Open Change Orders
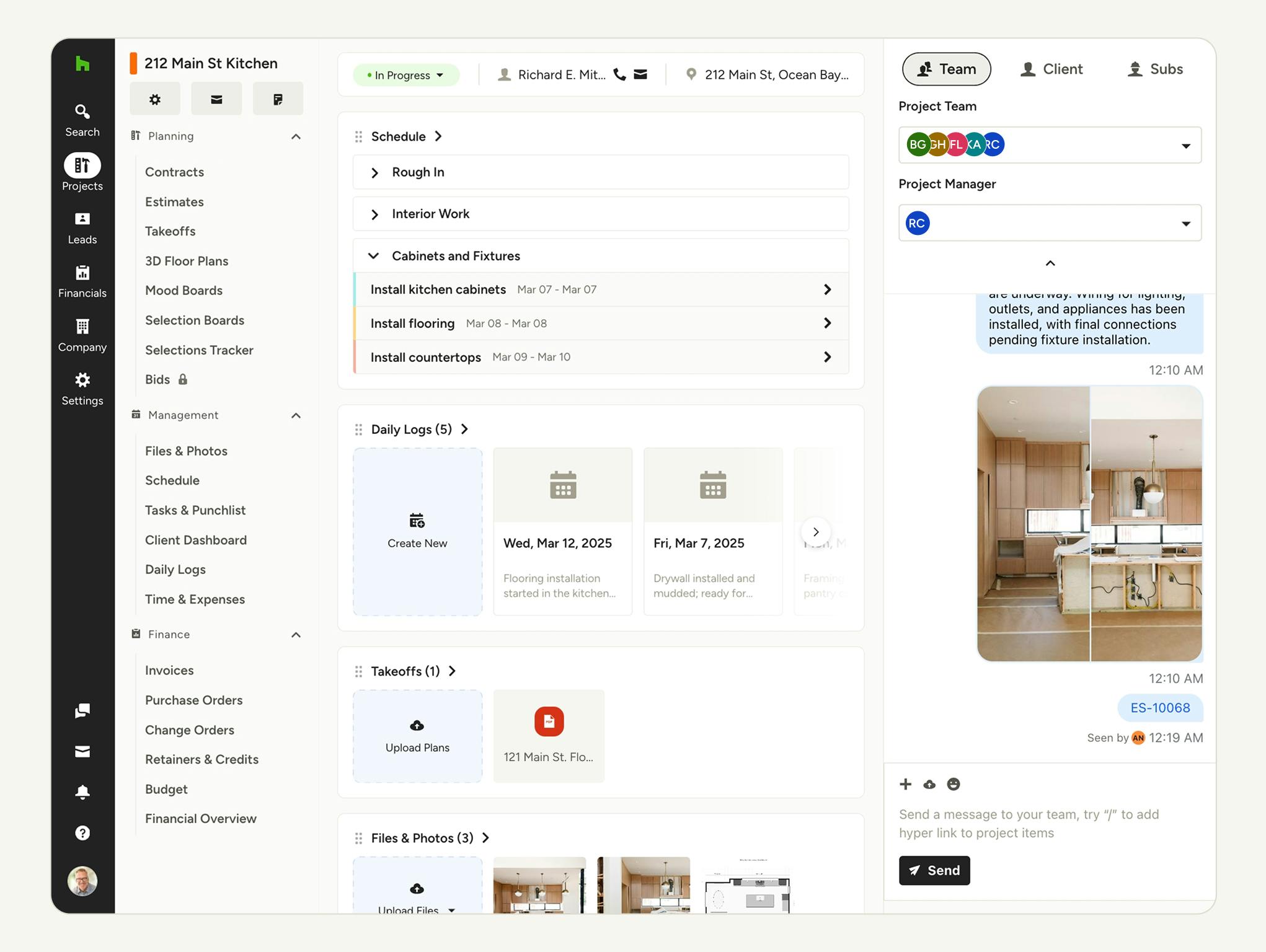The image size is (1266, 952). tap(190, 729)
